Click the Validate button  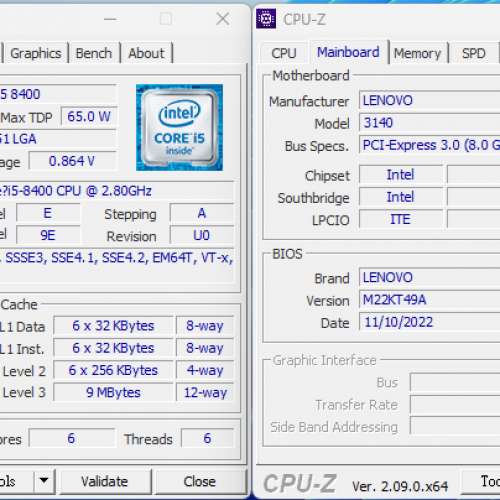pyautogui.click(x=104, y=481)
